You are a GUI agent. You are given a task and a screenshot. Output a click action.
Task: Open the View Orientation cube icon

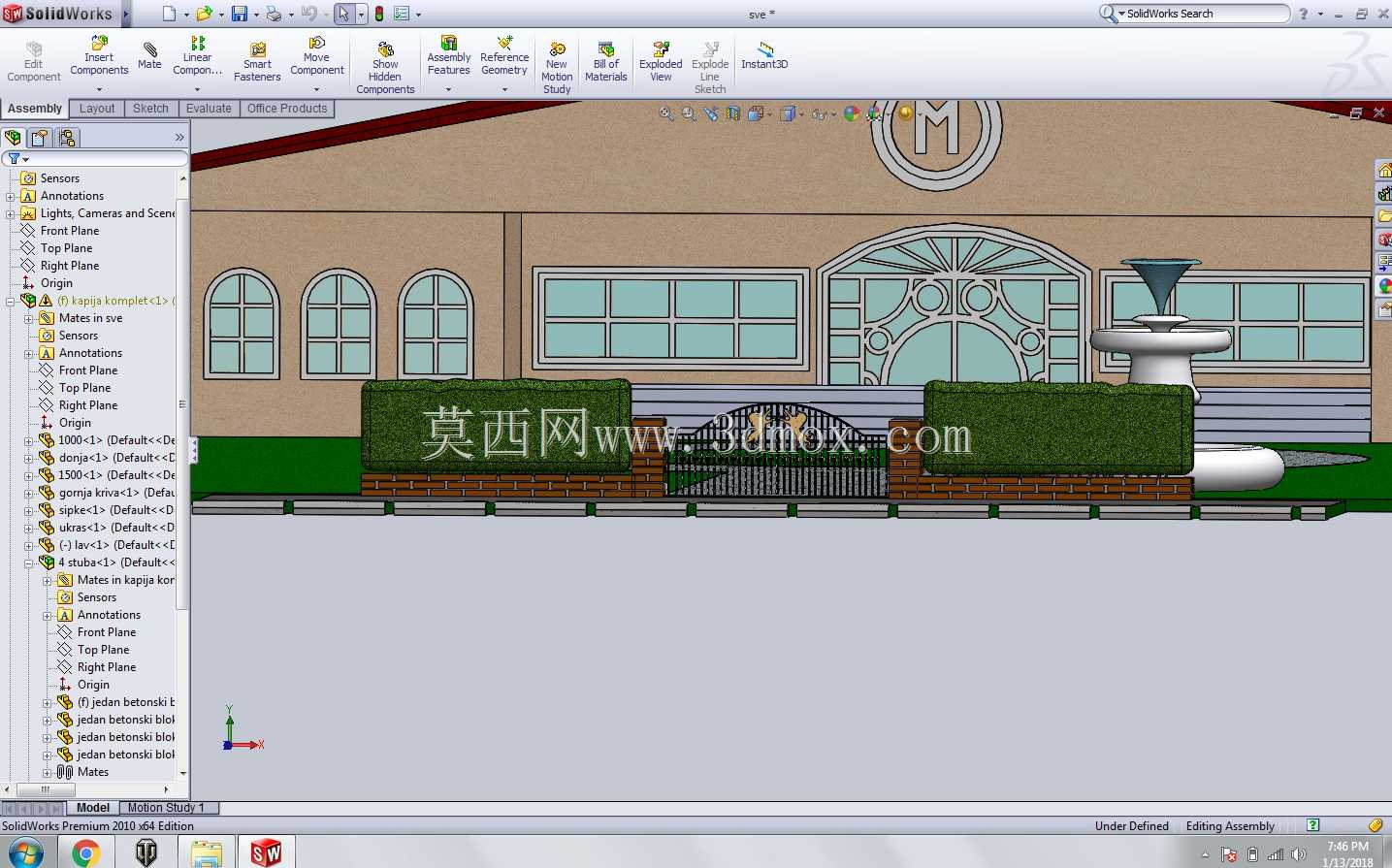[x=756, y=113]
